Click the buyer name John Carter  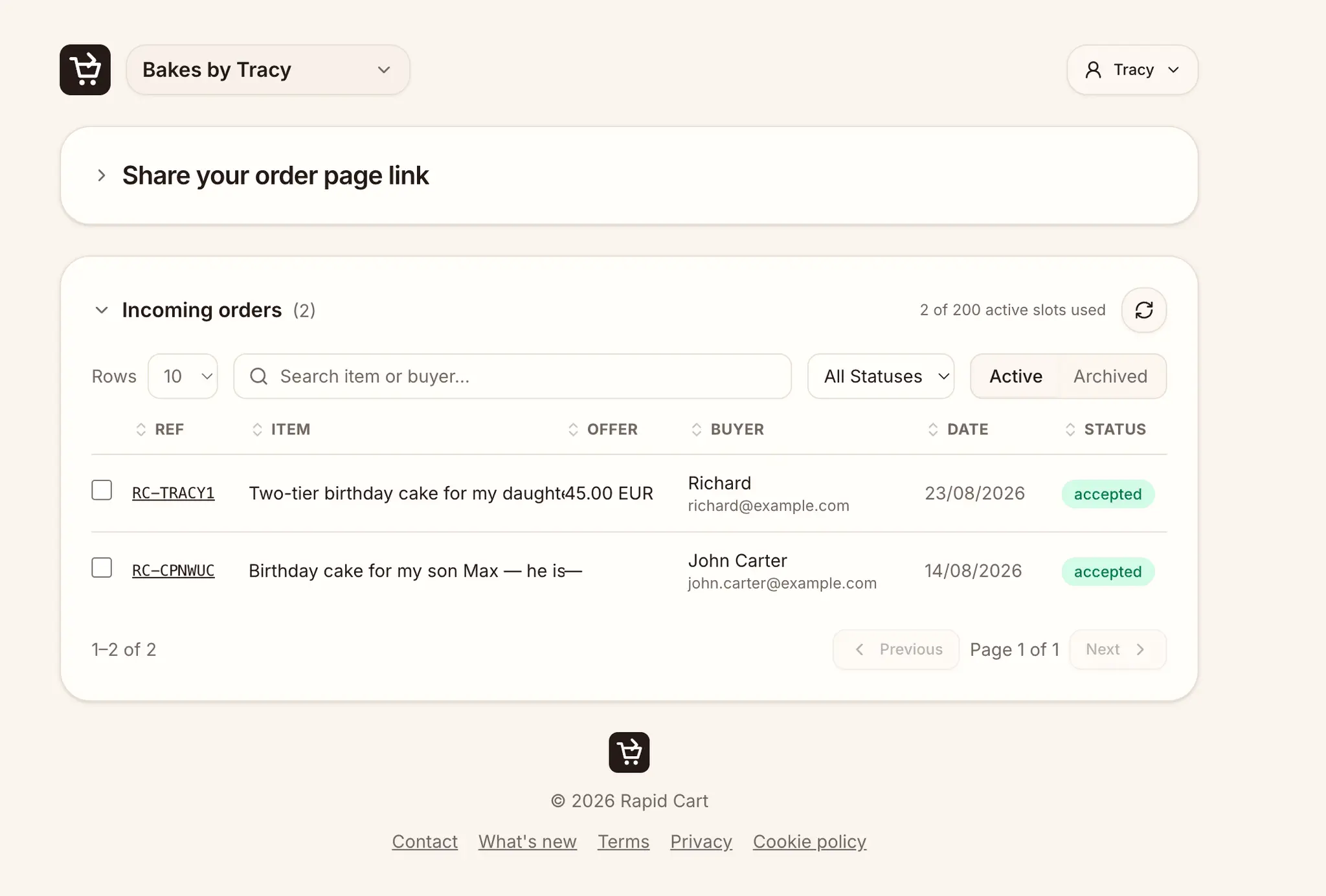pos(737,561)
